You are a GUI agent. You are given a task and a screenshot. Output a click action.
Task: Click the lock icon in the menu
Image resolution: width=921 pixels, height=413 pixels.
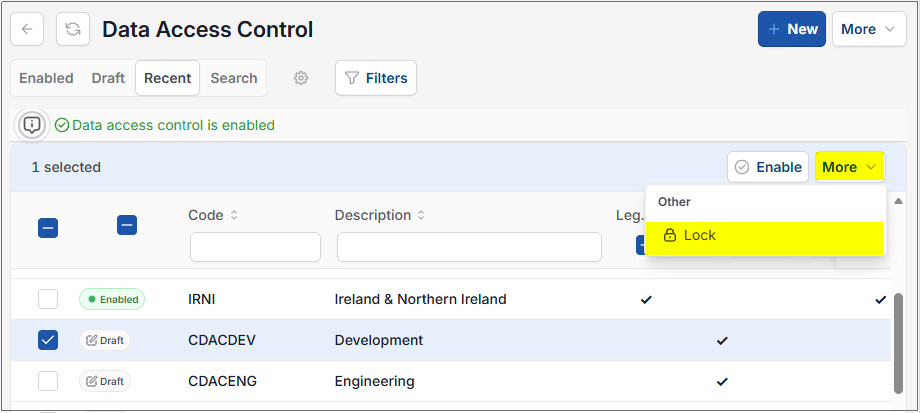pos(669,236)
